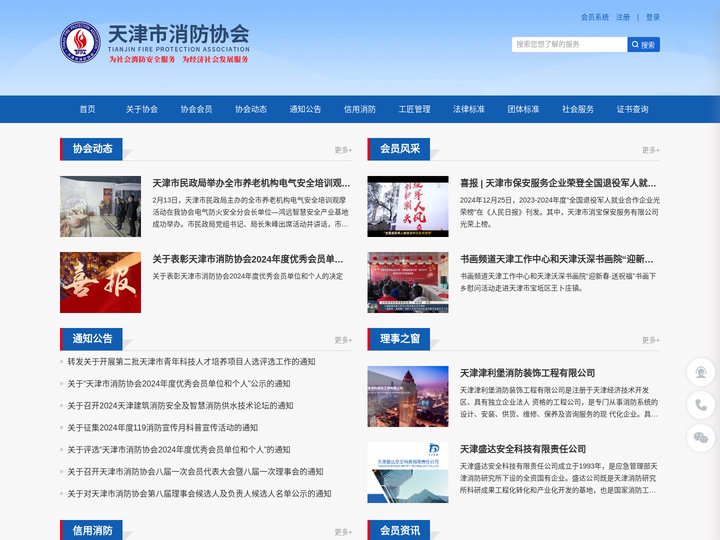
Task: Open thumbnail of 书画频道天津工作中心 article
Action: [x=408, y=282]
